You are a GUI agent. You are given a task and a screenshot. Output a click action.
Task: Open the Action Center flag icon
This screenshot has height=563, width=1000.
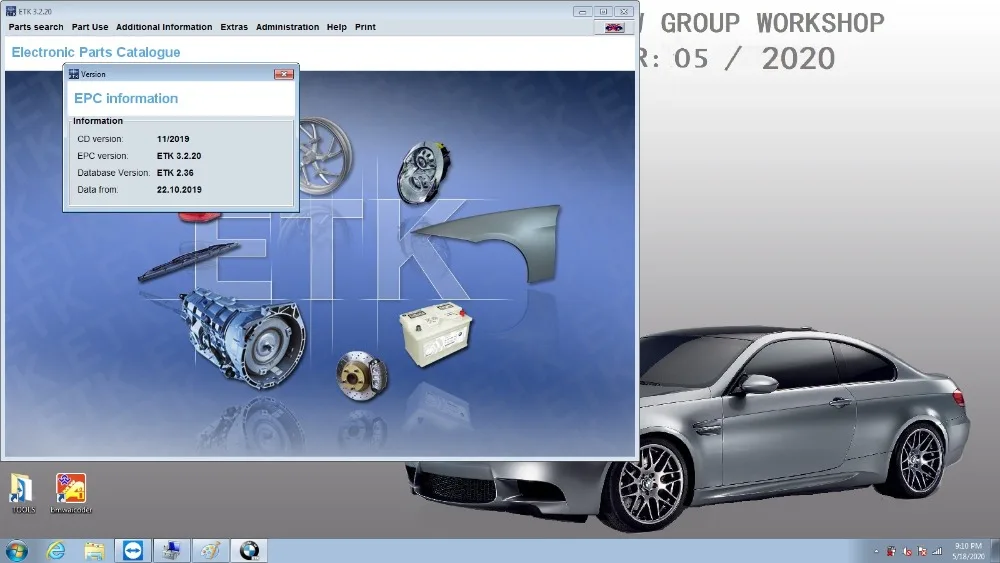click(922, 552)
